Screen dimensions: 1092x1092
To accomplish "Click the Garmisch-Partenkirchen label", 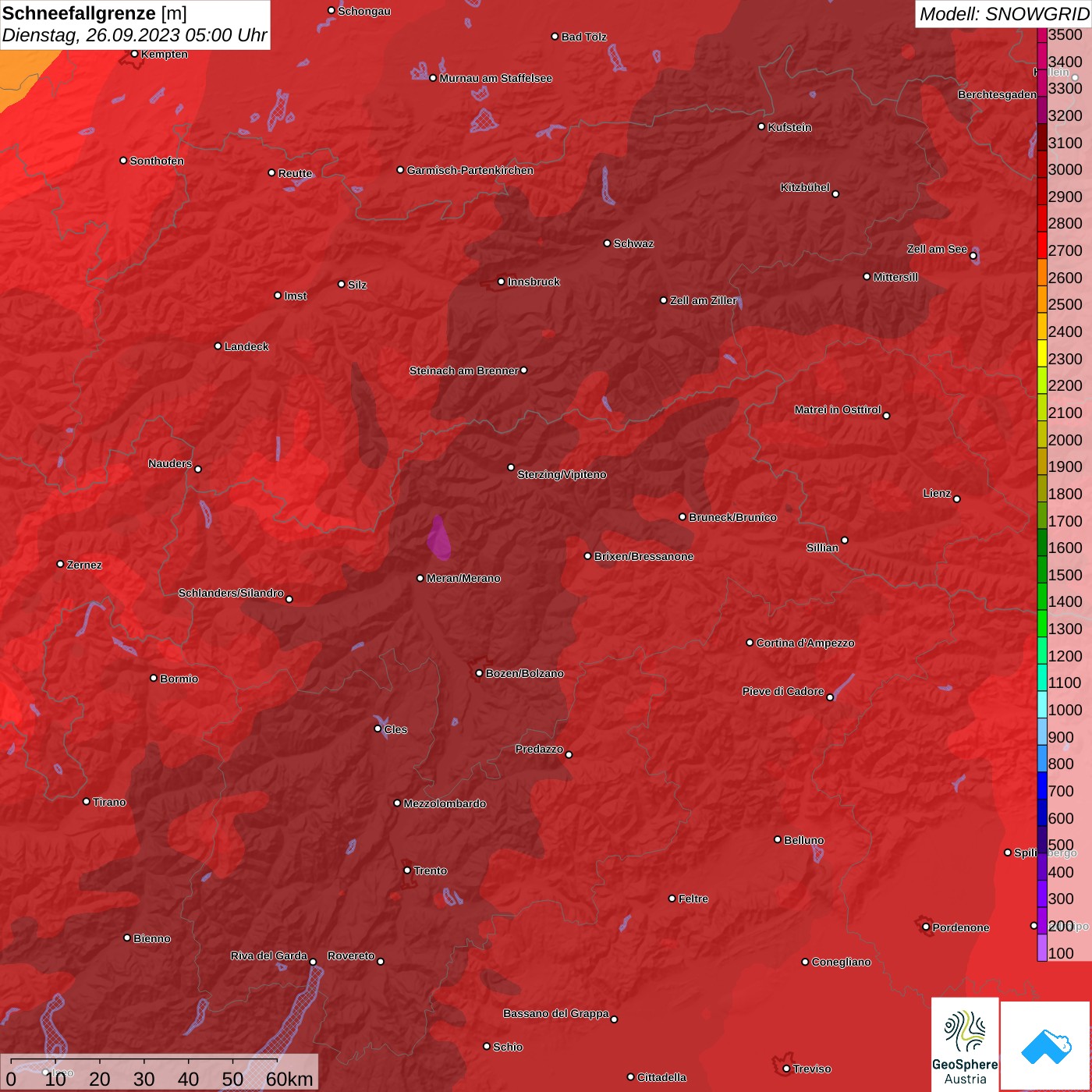I will click(470, 170).
